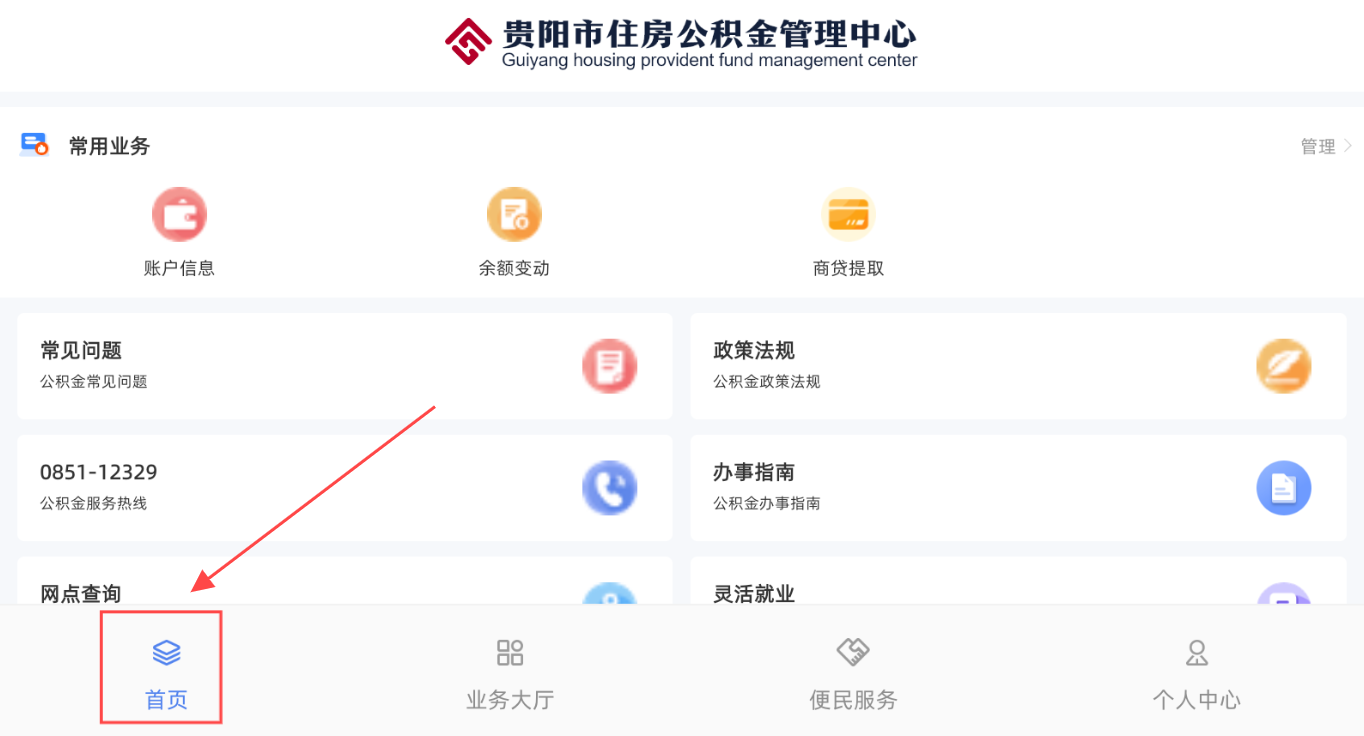Select the 商贷提取 card icon
Viewport: 1364px width, 736px height.
848,214
